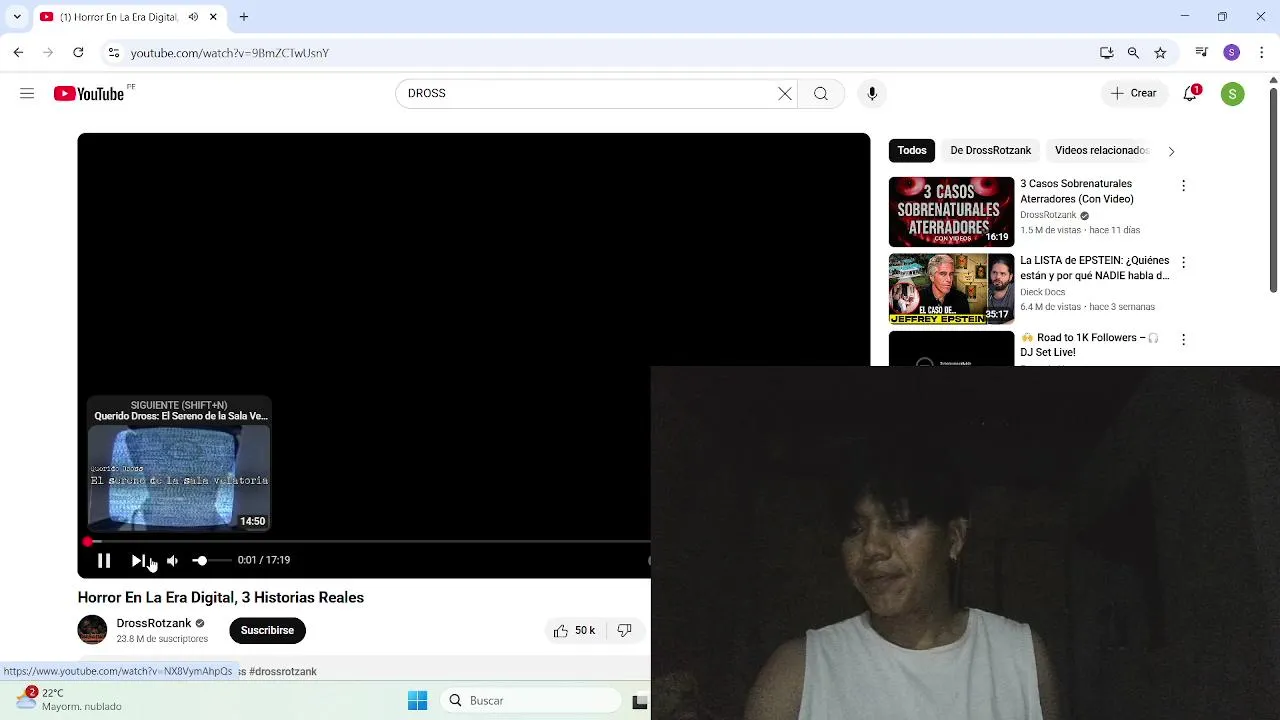Show more filter chips with right chevron
The height and width of the screenshot is (720, 1280).
tap(1171, 151)
